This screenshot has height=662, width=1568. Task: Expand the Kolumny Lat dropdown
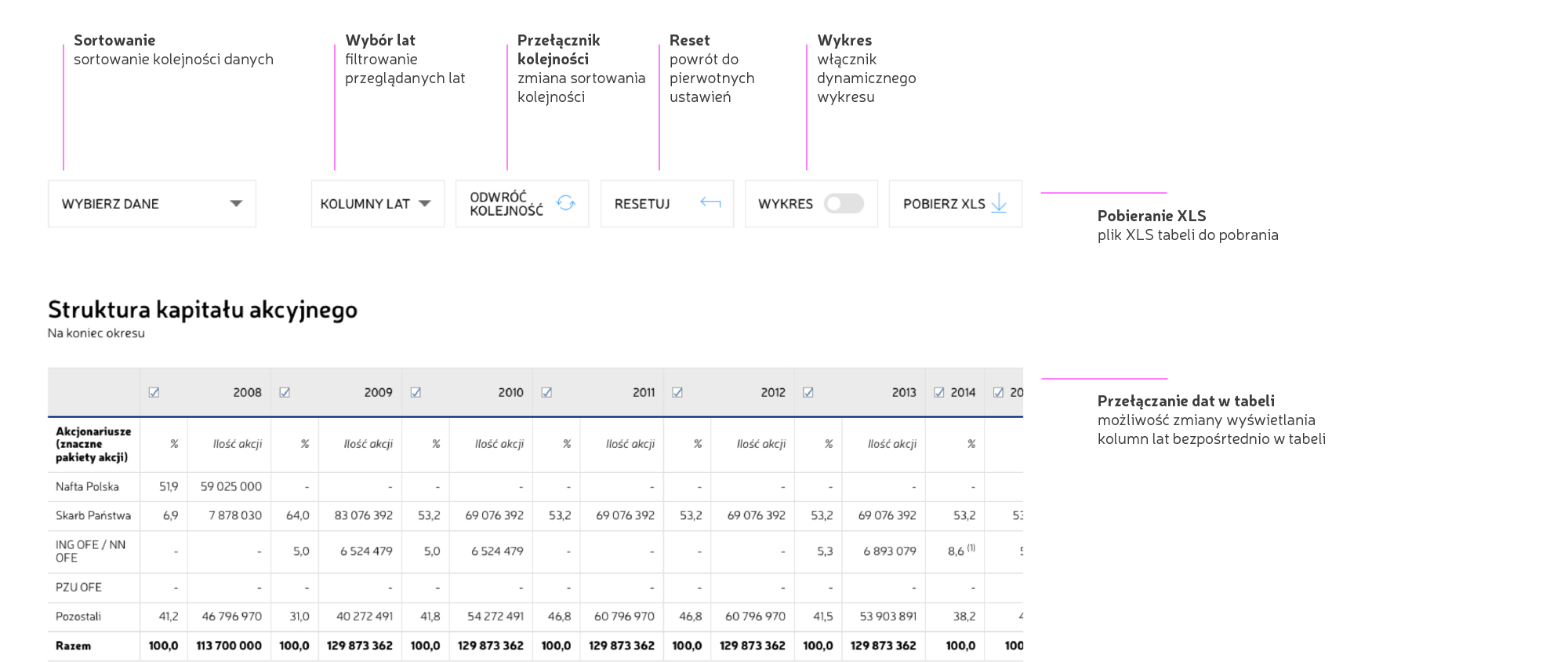click(377, 204)
